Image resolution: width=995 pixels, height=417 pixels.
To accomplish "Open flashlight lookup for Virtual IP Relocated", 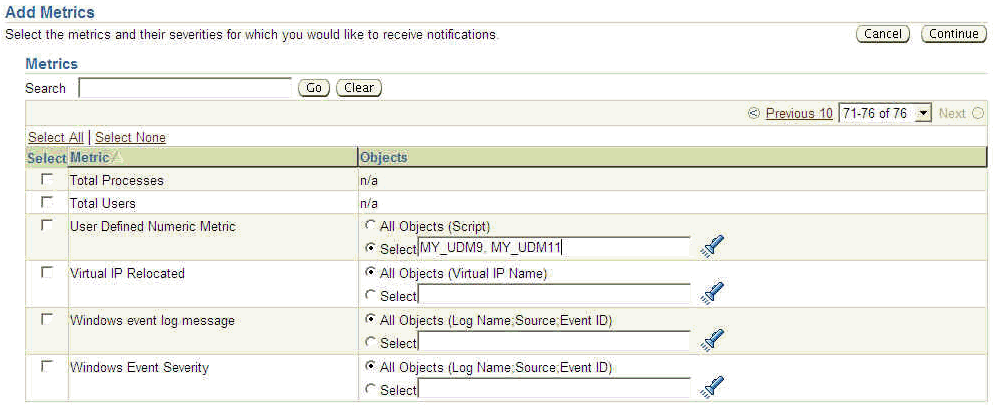I will pyautogui.click(x=713, y=293).
